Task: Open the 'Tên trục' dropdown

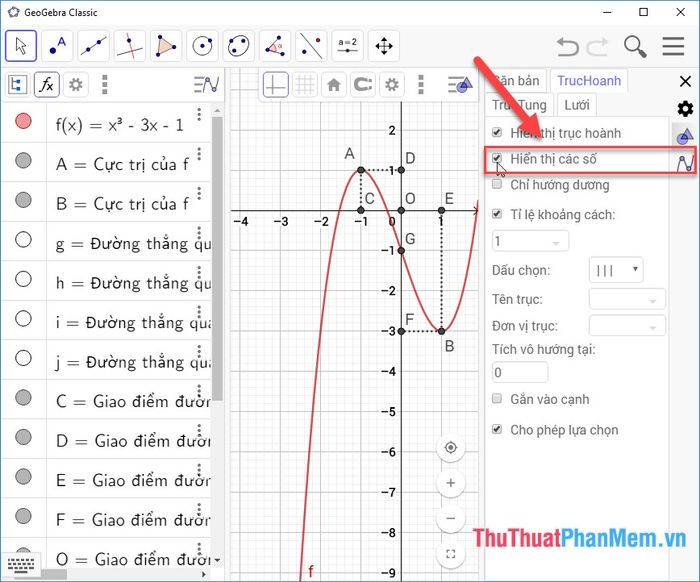Action: coord(627,299)
